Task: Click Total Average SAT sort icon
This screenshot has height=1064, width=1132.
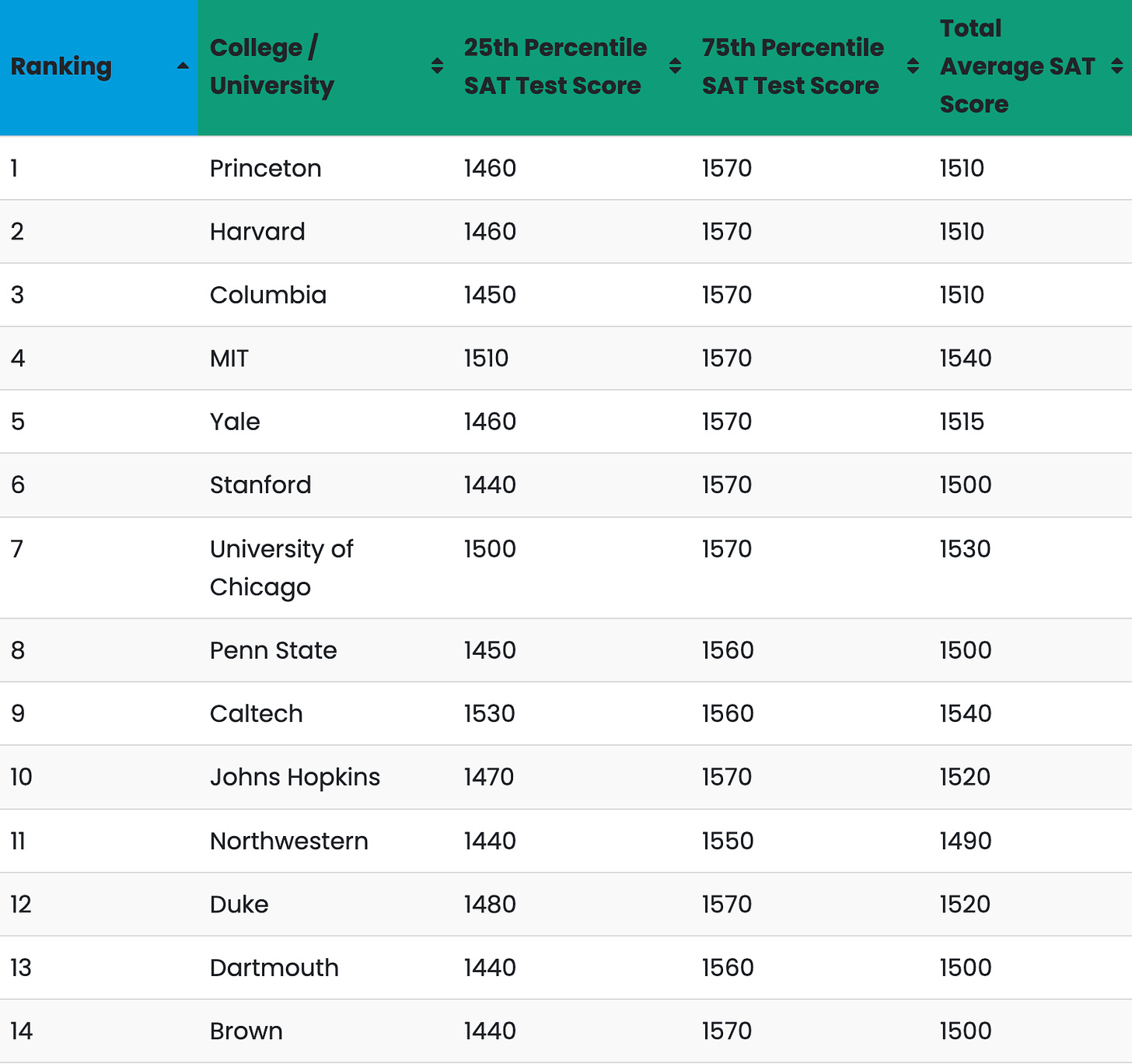Action: 1117,66
